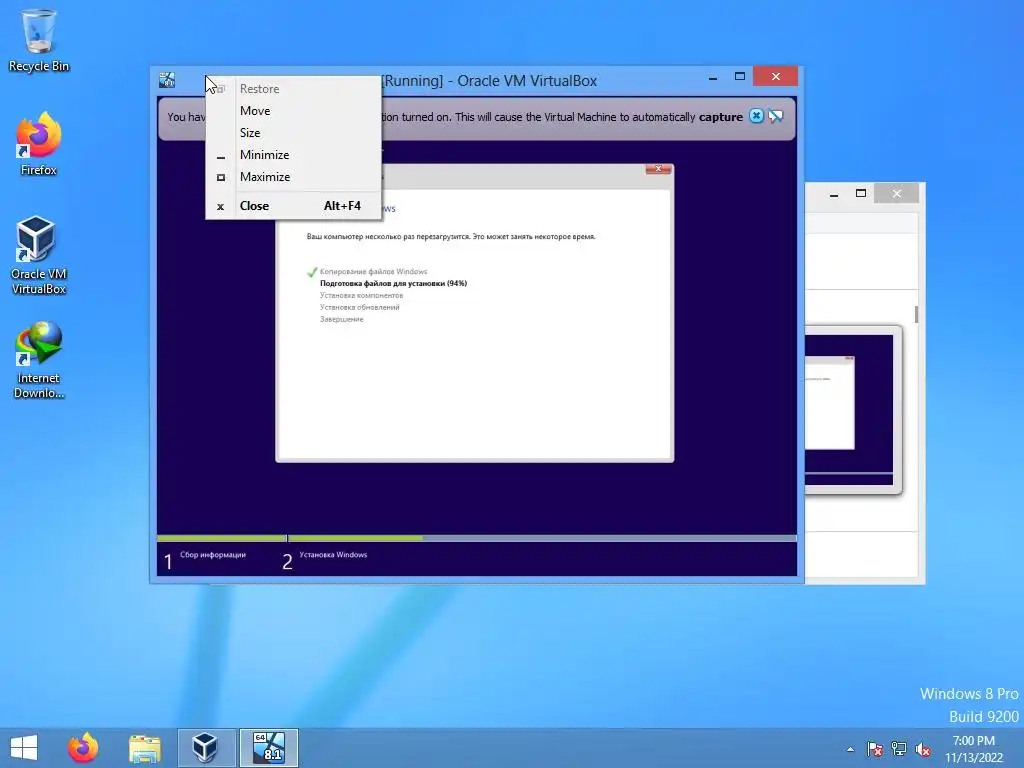The width and height of the screenshot is (1024, 768).
Task: Switch to the Windows 8.1 VM taskbar button
Action: [x=268, y=748]
